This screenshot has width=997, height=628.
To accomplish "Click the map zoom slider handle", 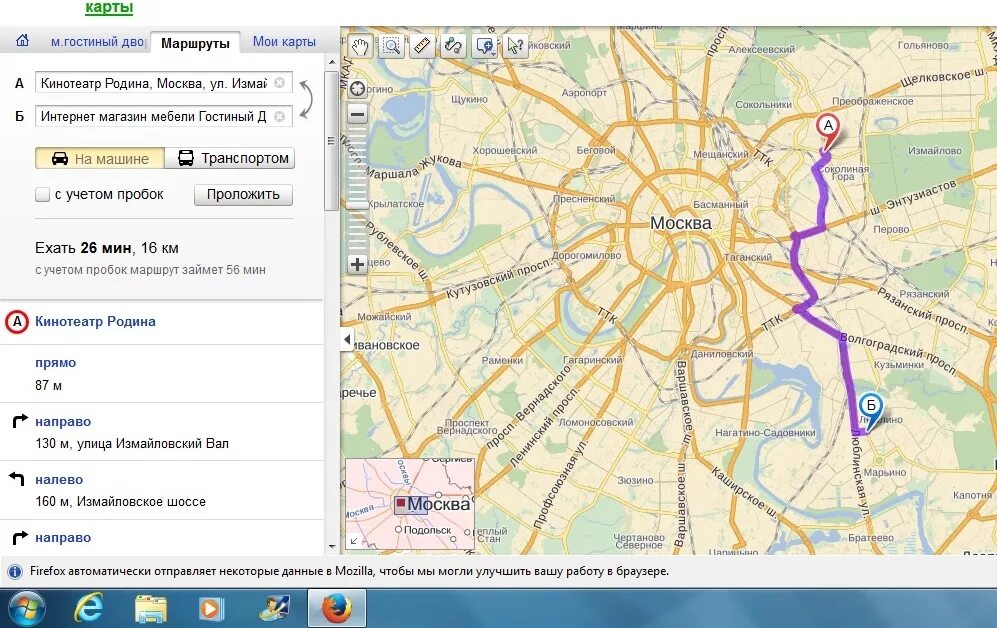I will pyautogui.click(x=357, y=205).
